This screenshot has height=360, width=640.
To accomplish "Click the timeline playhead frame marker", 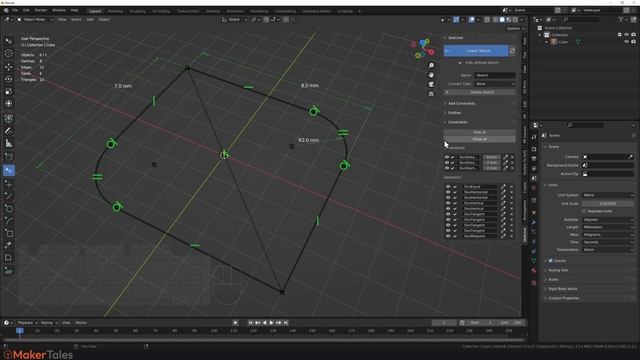I will (20, 331).
